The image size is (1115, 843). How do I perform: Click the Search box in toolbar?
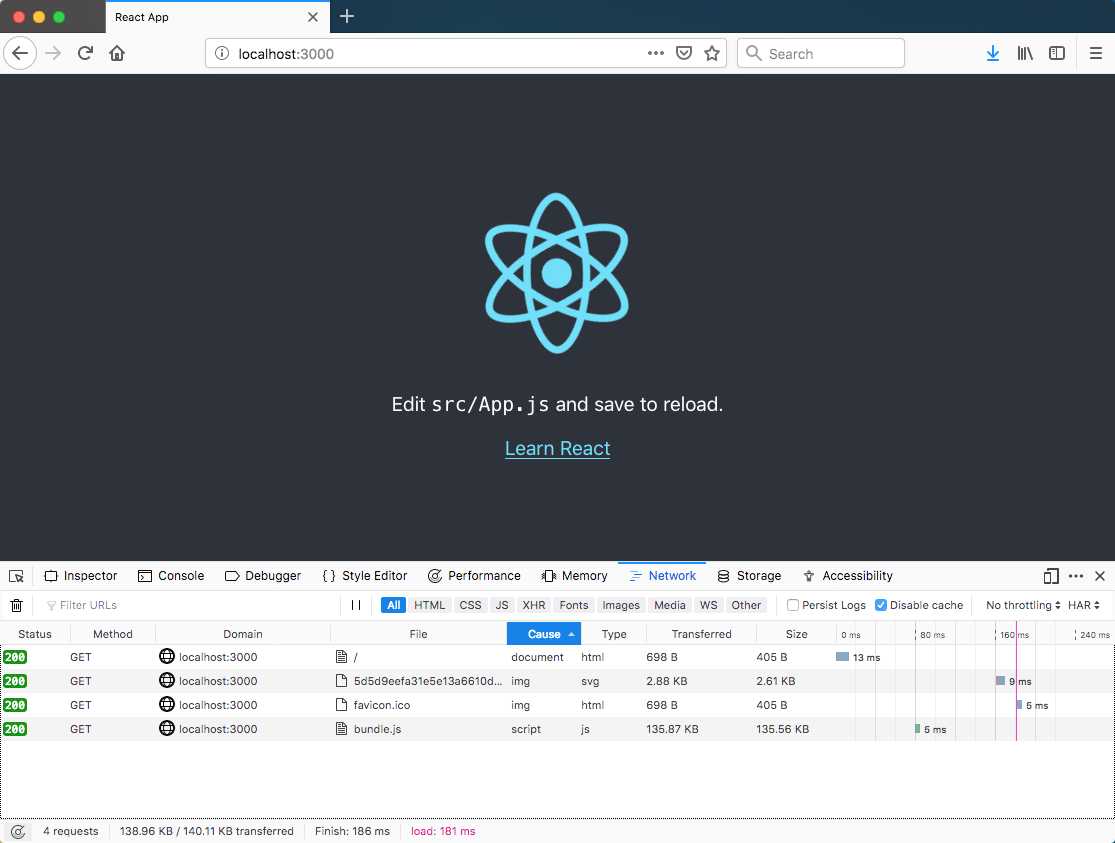(x=821, y=53)
